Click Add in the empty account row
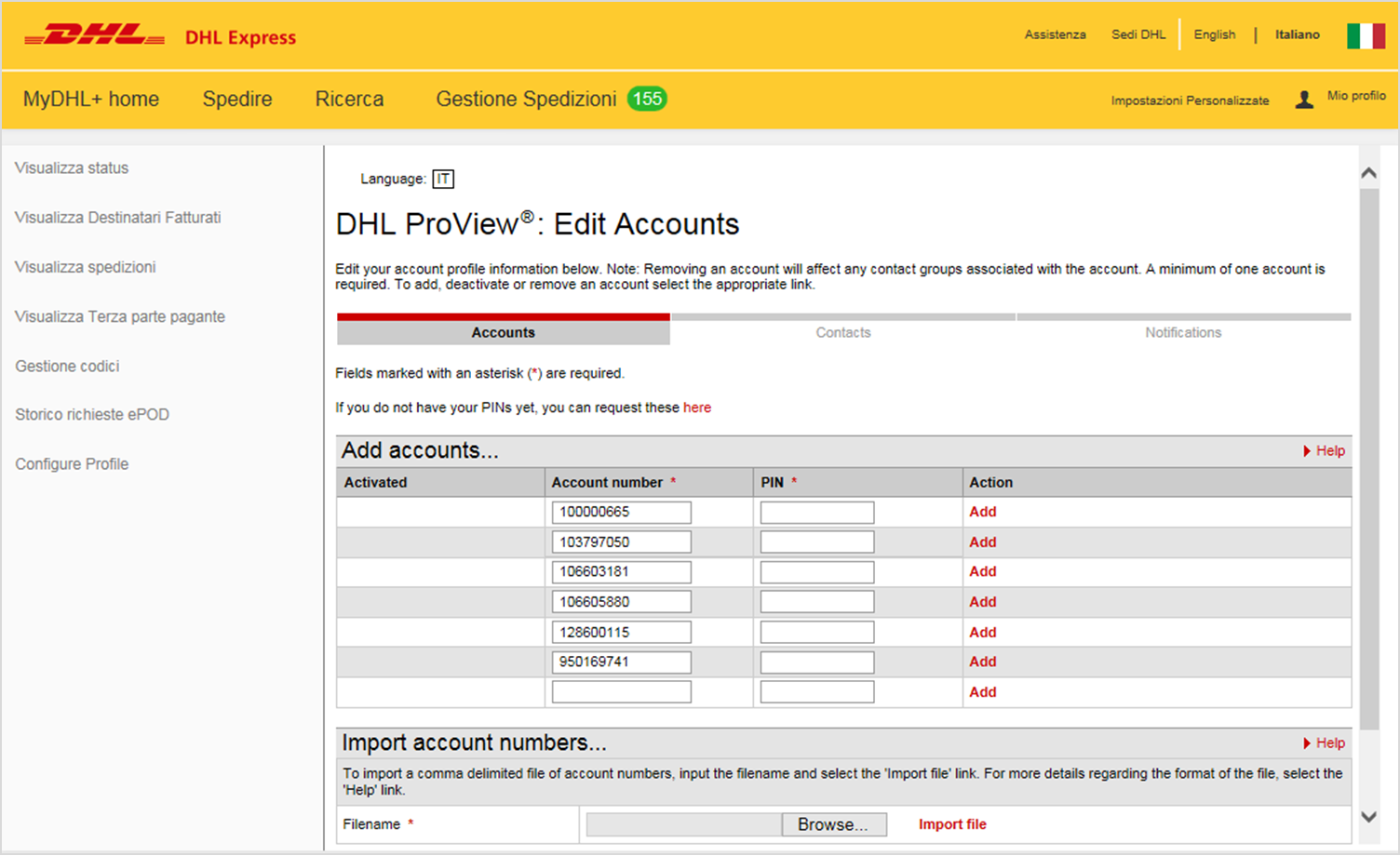Viewport: 1400px width, 856px height. tap(983, 692)
